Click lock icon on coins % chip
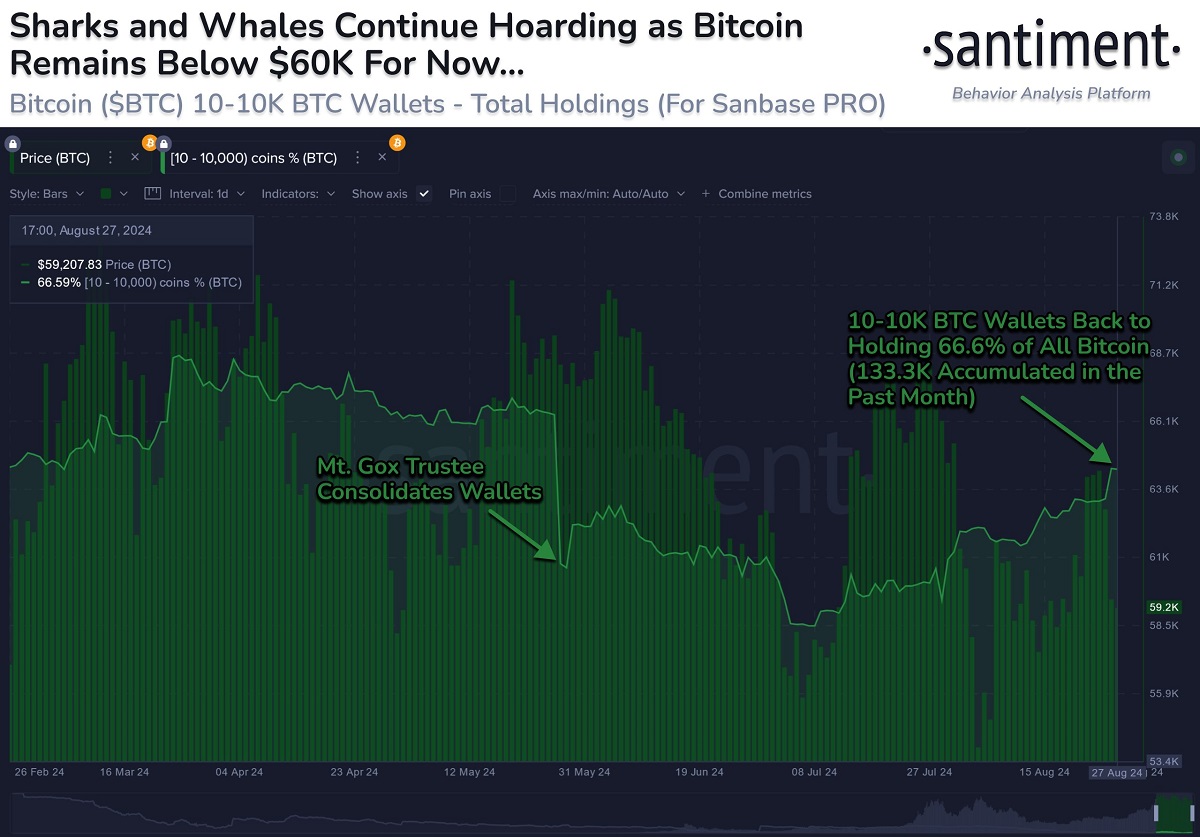1200x837 pixels. [164, 143]
